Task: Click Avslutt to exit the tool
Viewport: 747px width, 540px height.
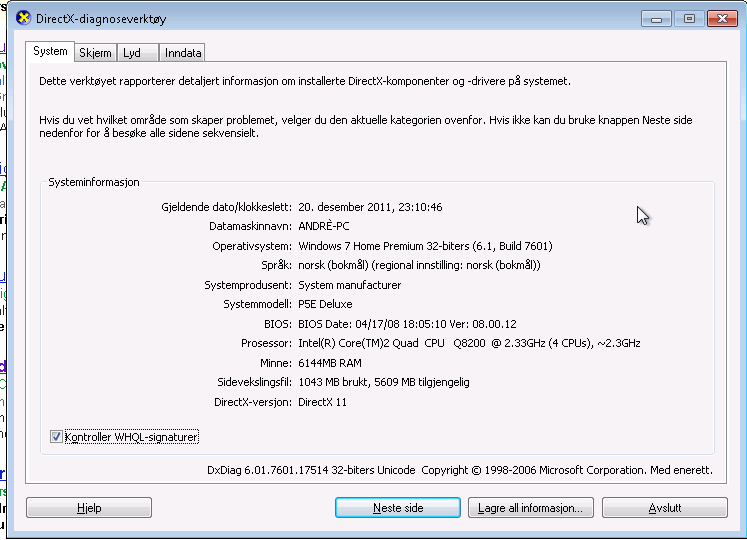Action: coord(665,508)
